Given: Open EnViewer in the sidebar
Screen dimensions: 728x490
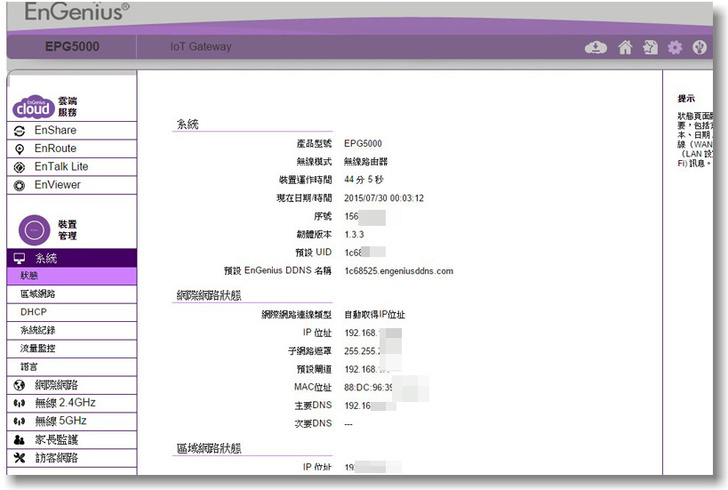Looking at the screenshot, I should [57, 185].
